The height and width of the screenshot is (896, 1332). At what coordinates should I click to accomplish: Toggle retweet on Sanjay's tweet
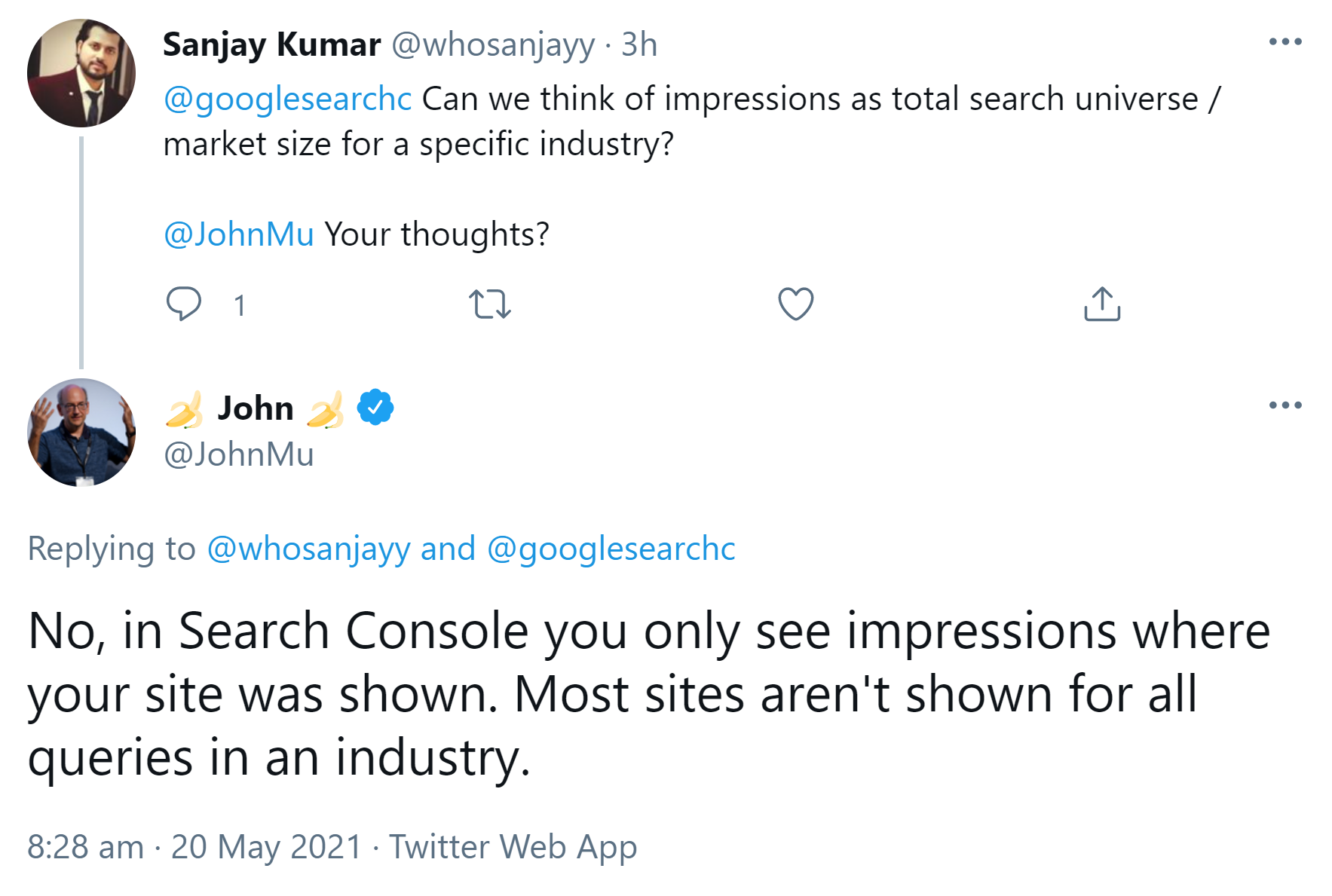[491, 304]
